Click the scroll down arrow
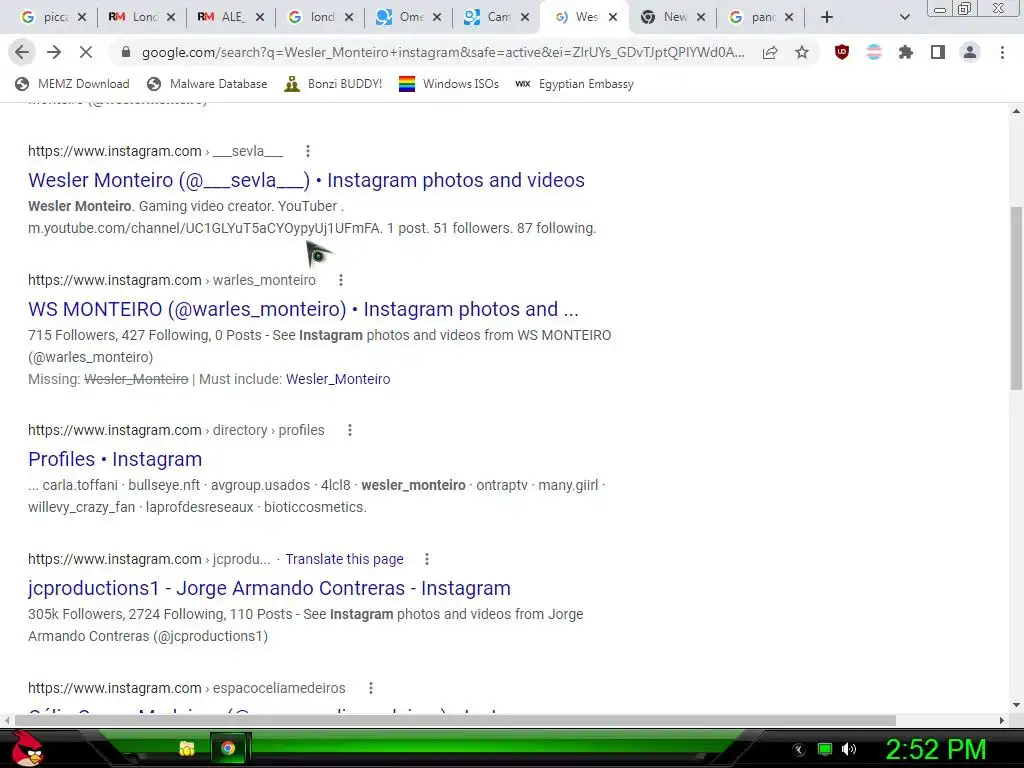 [1016, 705]
